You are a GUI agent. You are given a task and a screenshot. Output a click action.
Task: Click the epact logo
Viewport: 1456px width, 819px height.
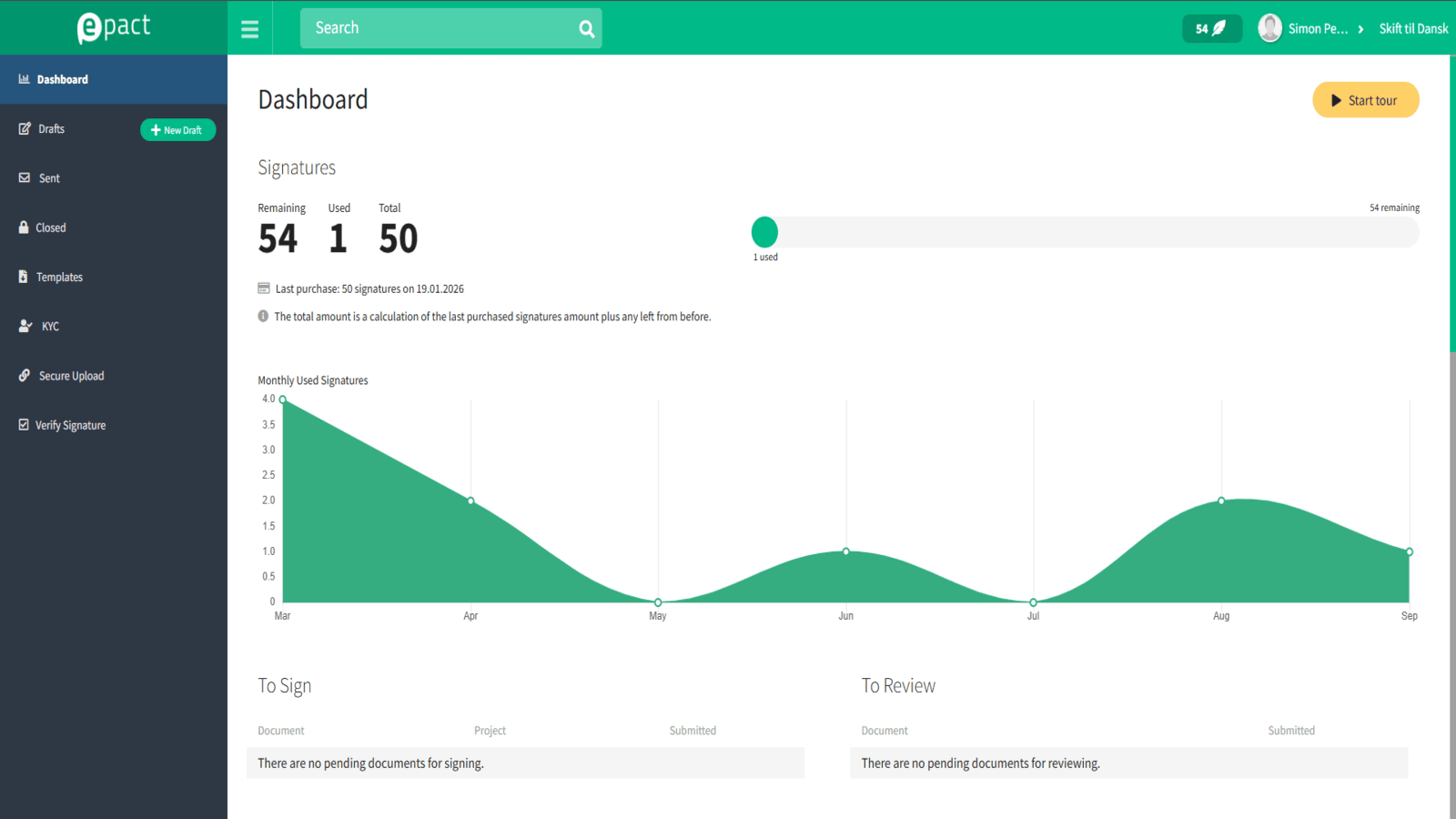[114, 27]
